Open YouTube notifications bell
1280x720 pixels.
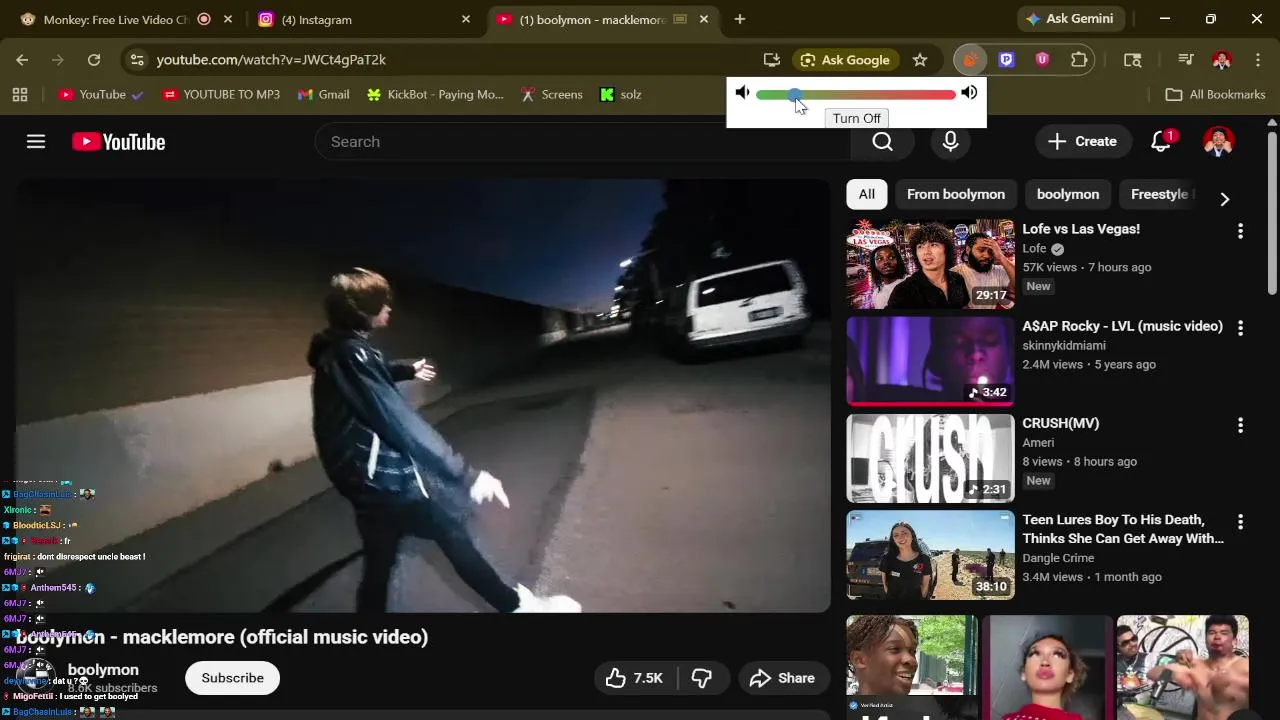(x=1161, y=142)
